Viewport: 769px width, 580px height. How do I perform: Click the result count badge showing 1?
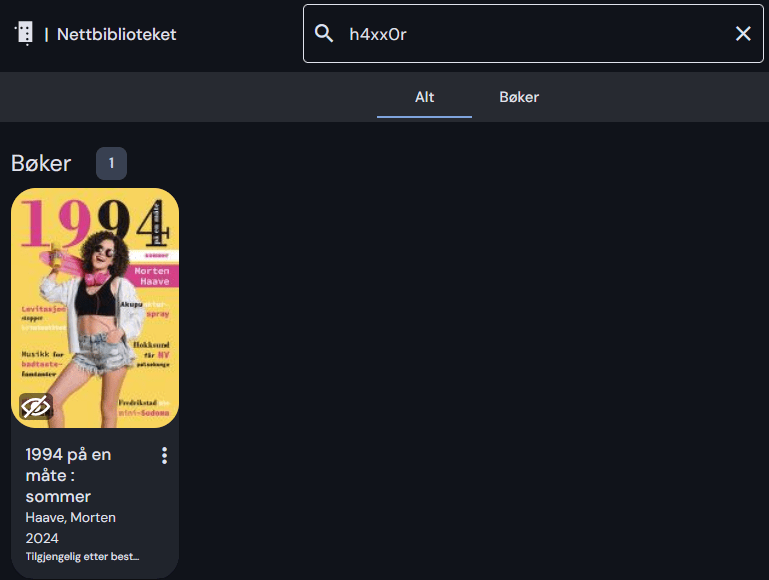tap(111, 163)
